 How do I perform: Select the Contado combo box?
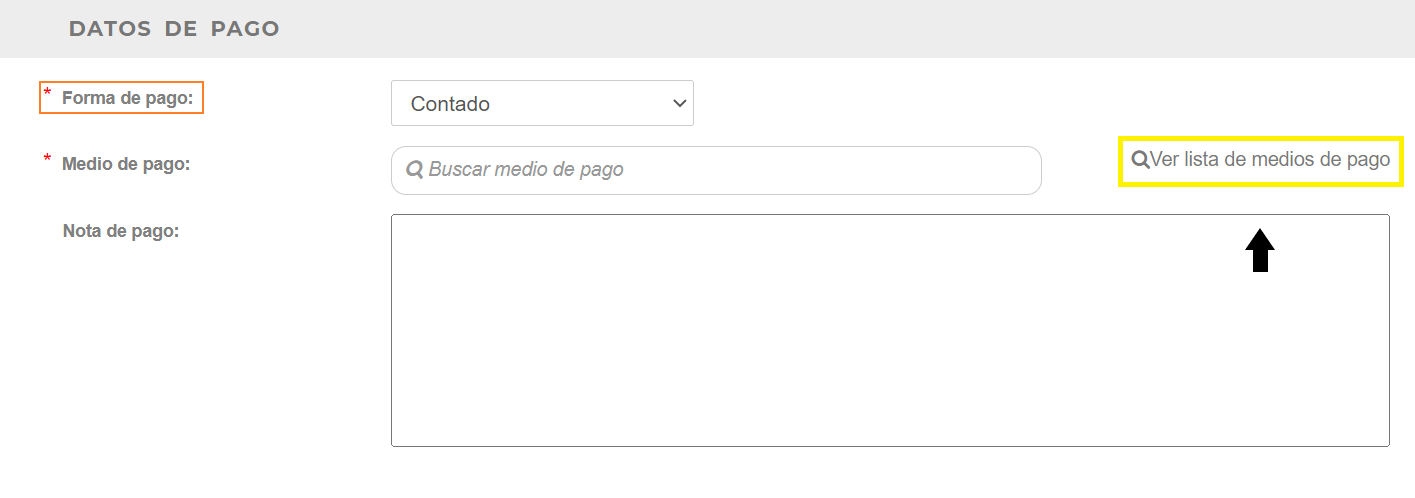pyautogui.click(x=542, y=103)
